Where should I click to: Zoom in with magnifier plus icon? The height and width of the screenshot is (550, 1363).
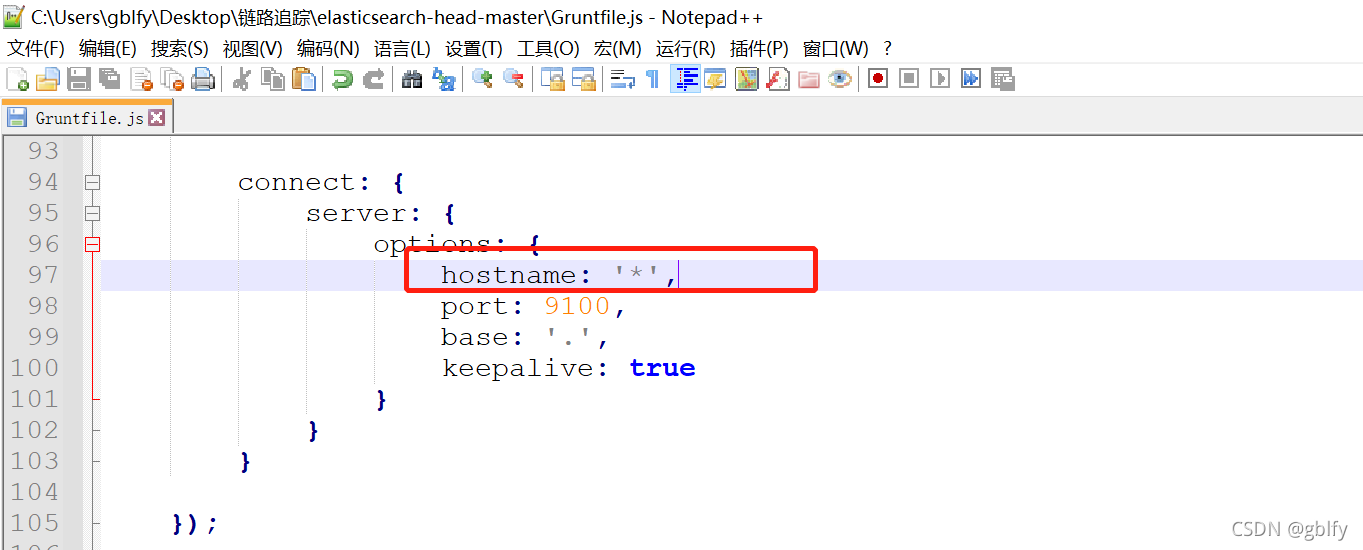482,79
